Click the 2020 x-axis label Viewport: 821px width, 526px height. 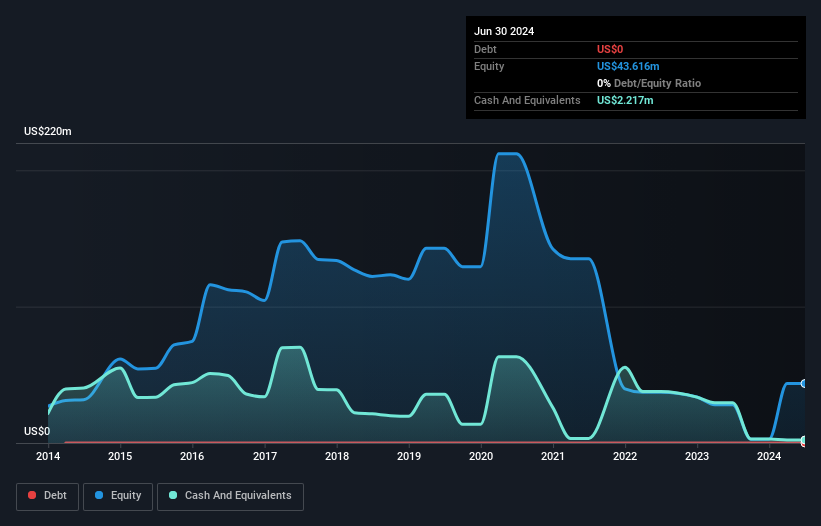[x=481, y=457]
